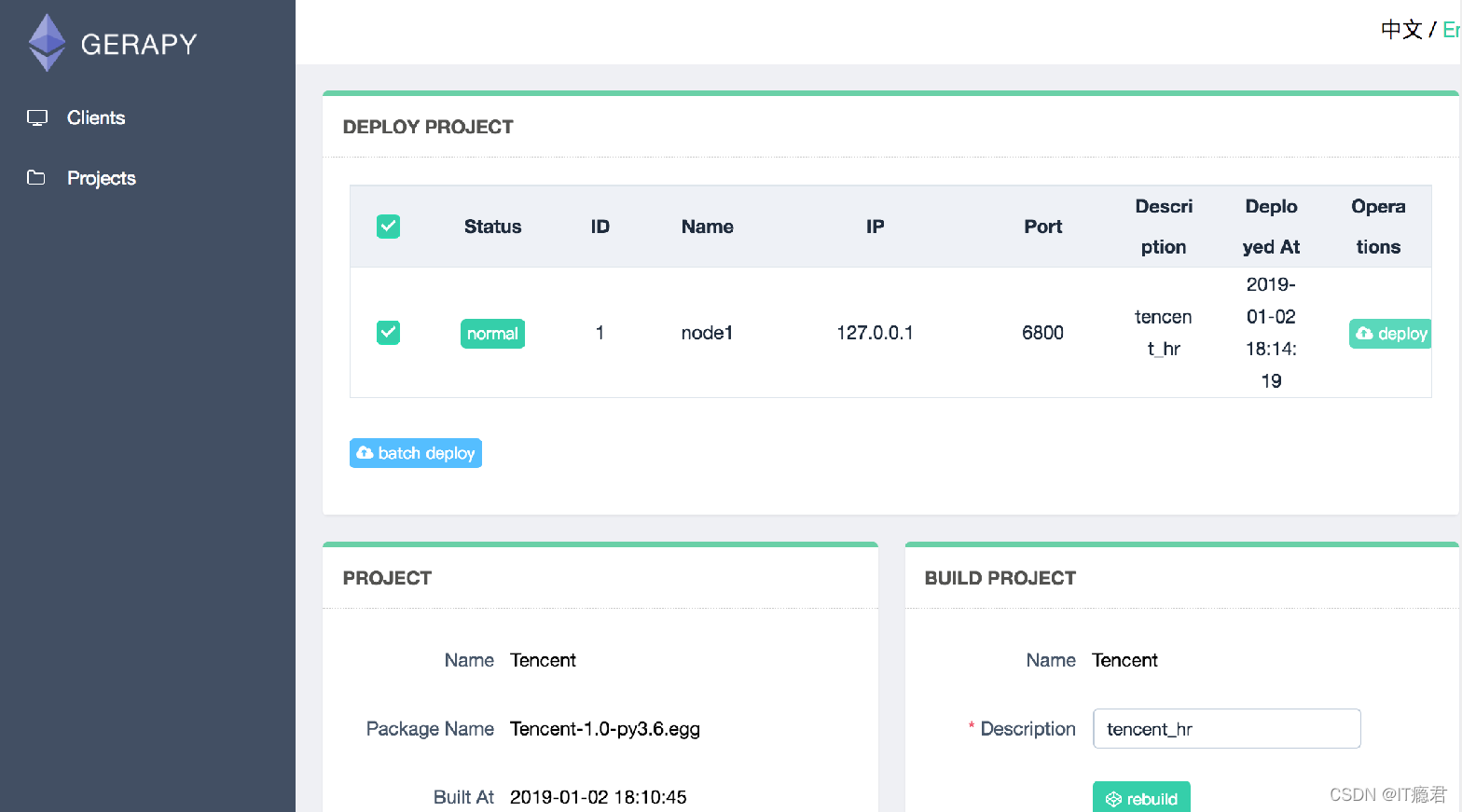The height and width of the screenshot is (812, 1462).
Task: Click the Package Name label
Action: (x=430, y=729)
